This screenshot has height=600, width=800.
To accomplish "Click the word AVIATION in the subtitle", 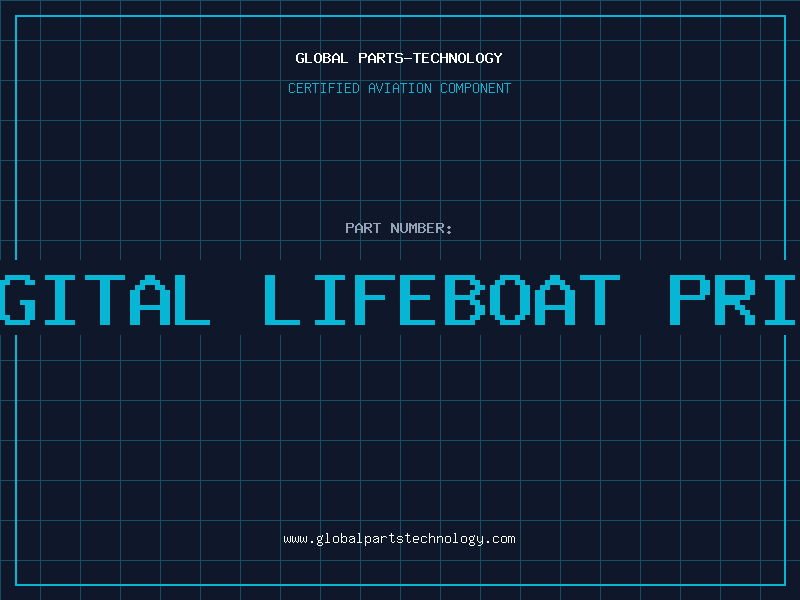I will coord(400,88).
